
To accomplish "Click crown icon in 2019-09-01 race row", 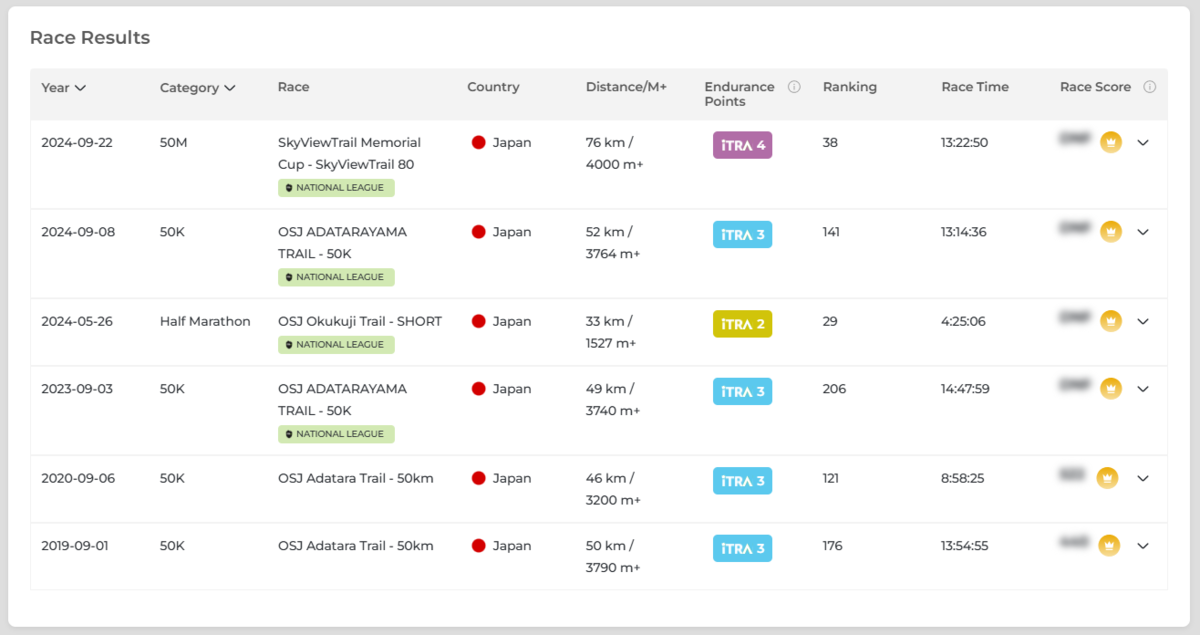I will coord(1109,546).
